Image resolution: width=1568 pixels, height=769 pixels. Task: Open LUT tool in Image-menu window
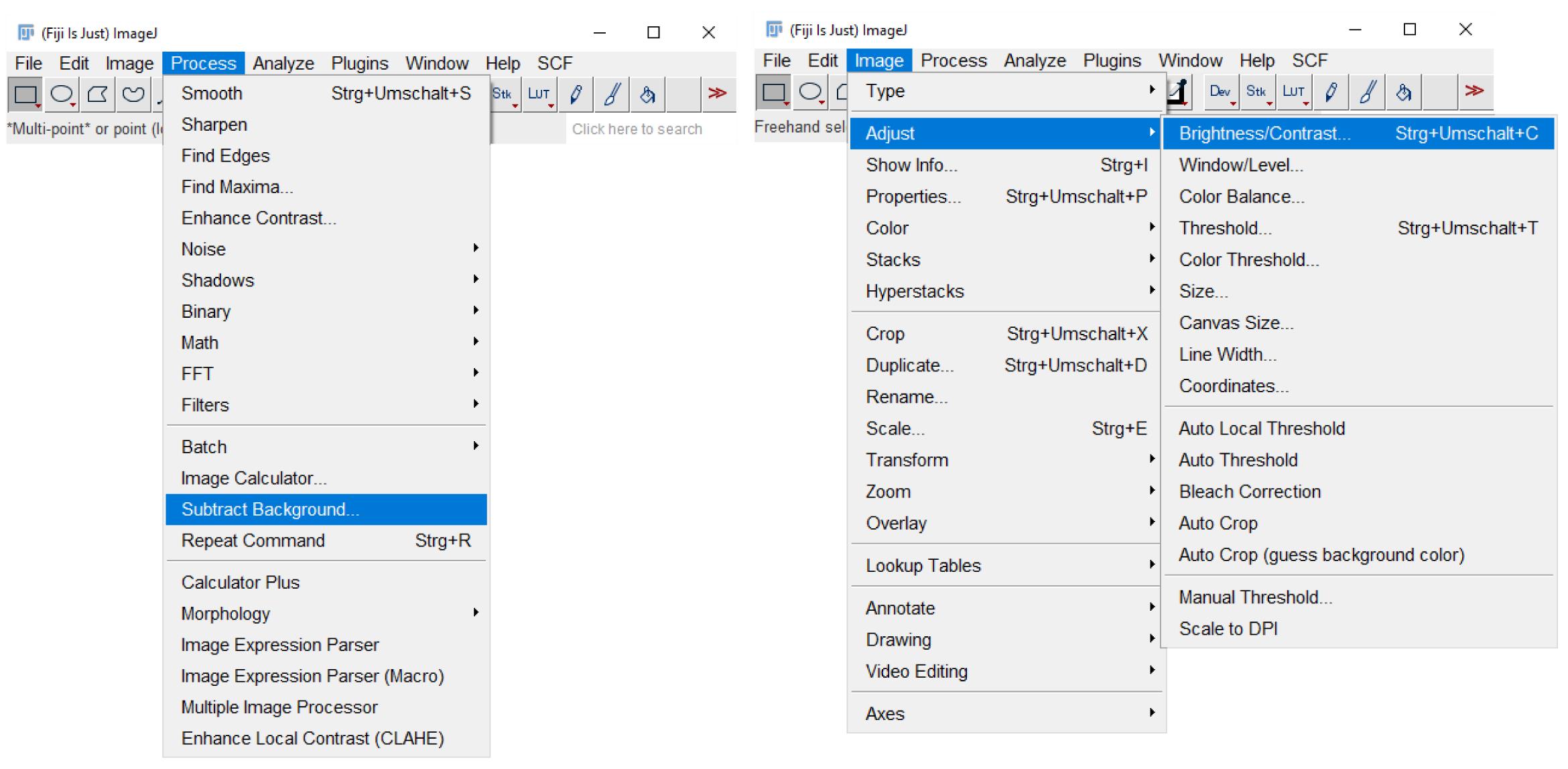tap(1293, 92)
